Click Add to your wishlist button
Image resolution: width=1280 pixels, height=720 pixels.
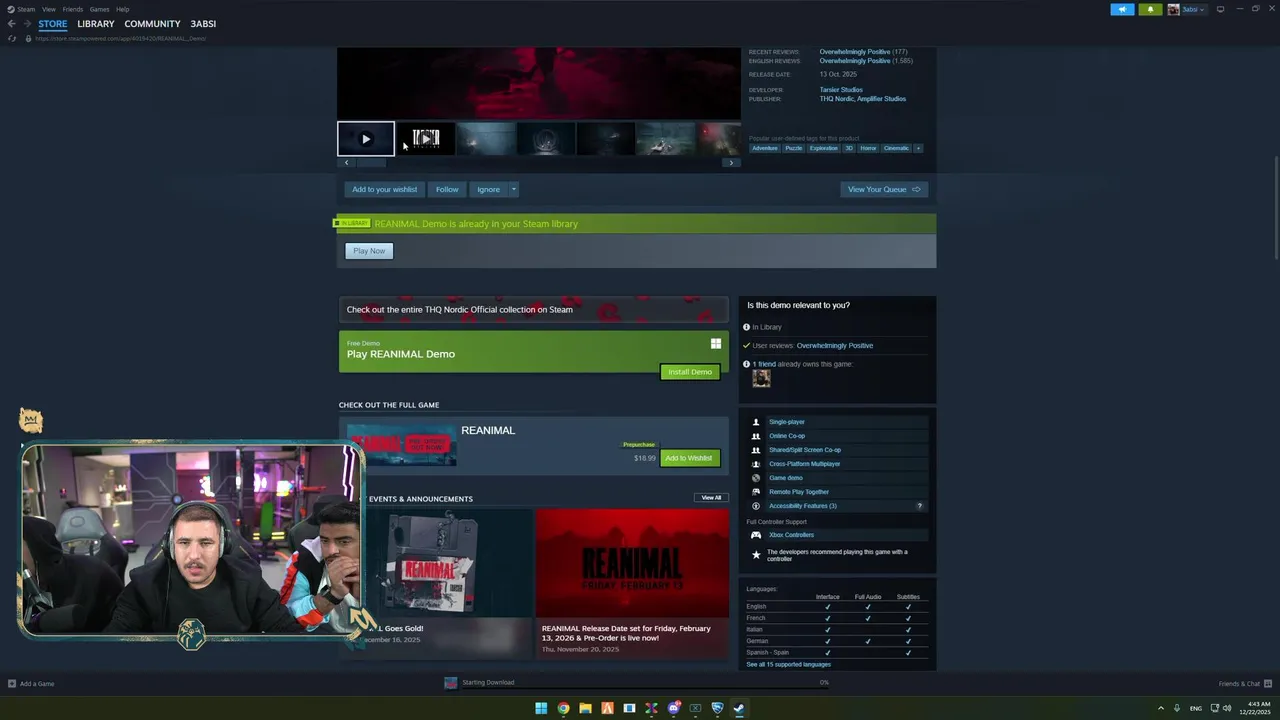(385, 189)
